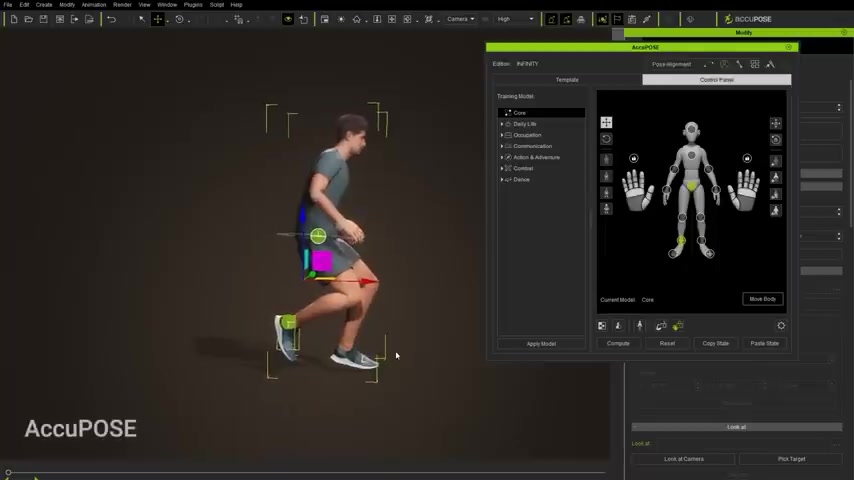Select the Core training model
The width and height of the screenshot is (854, 480).
541,113
